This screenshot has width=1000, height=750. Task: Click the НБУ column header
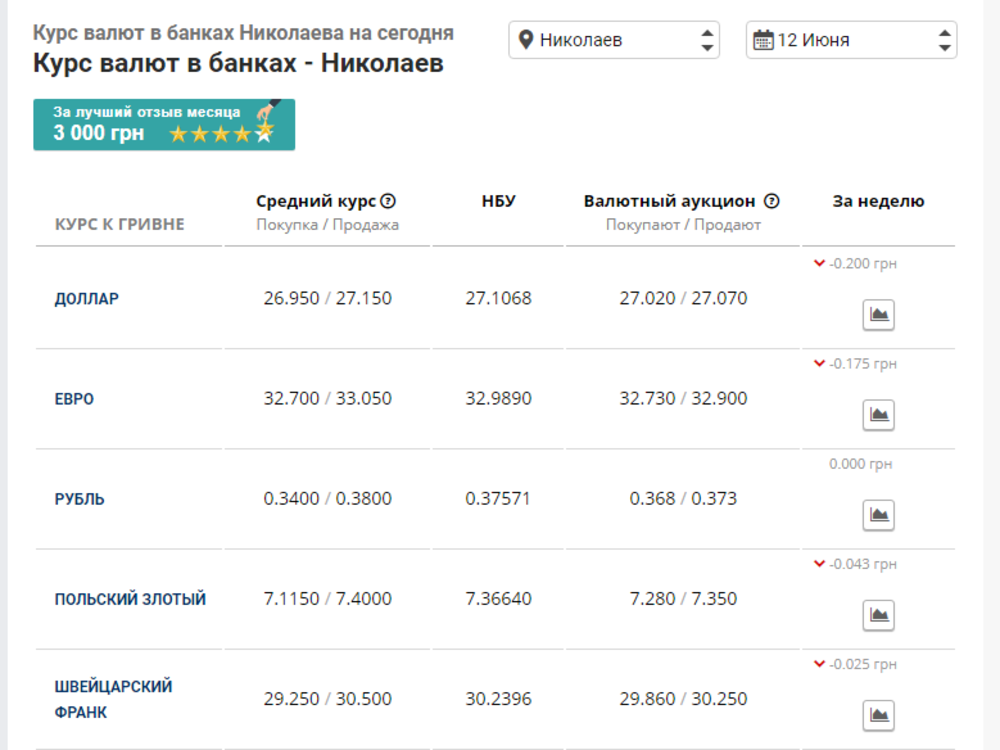(498, 201)
